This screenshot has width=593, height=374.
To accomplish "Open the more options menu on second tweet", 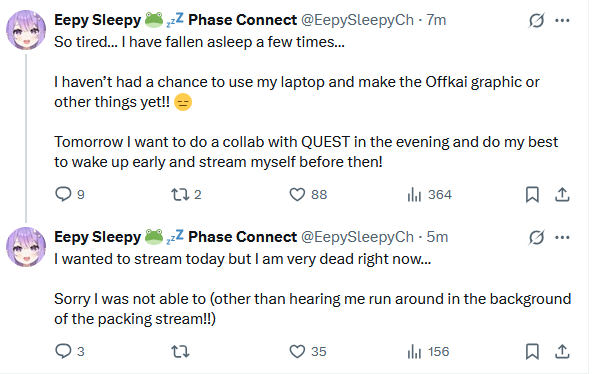I will (x=562, y=237).
